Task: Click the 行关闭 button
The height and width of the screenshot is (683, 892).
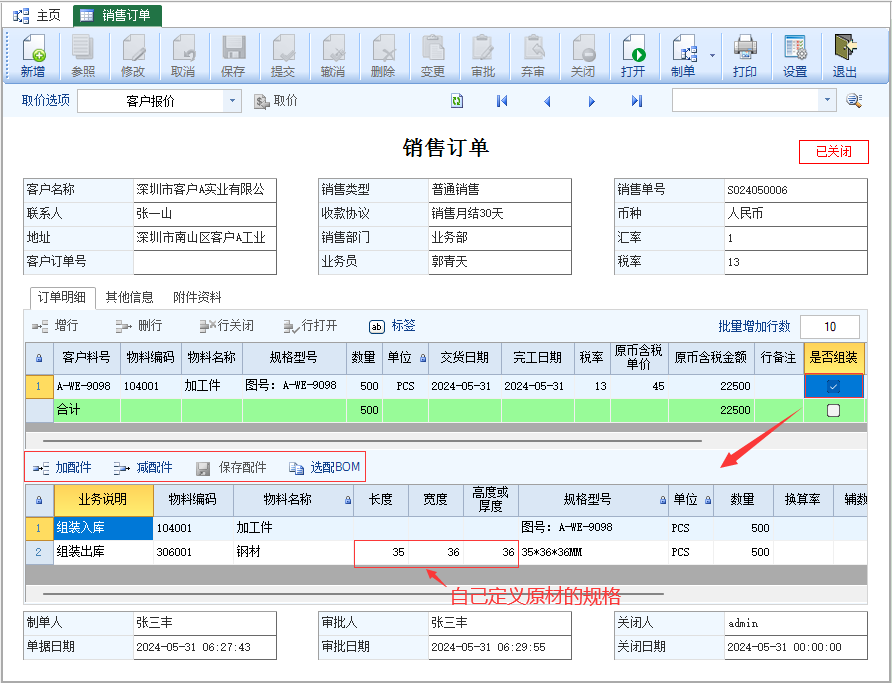Action: point(226,326)
